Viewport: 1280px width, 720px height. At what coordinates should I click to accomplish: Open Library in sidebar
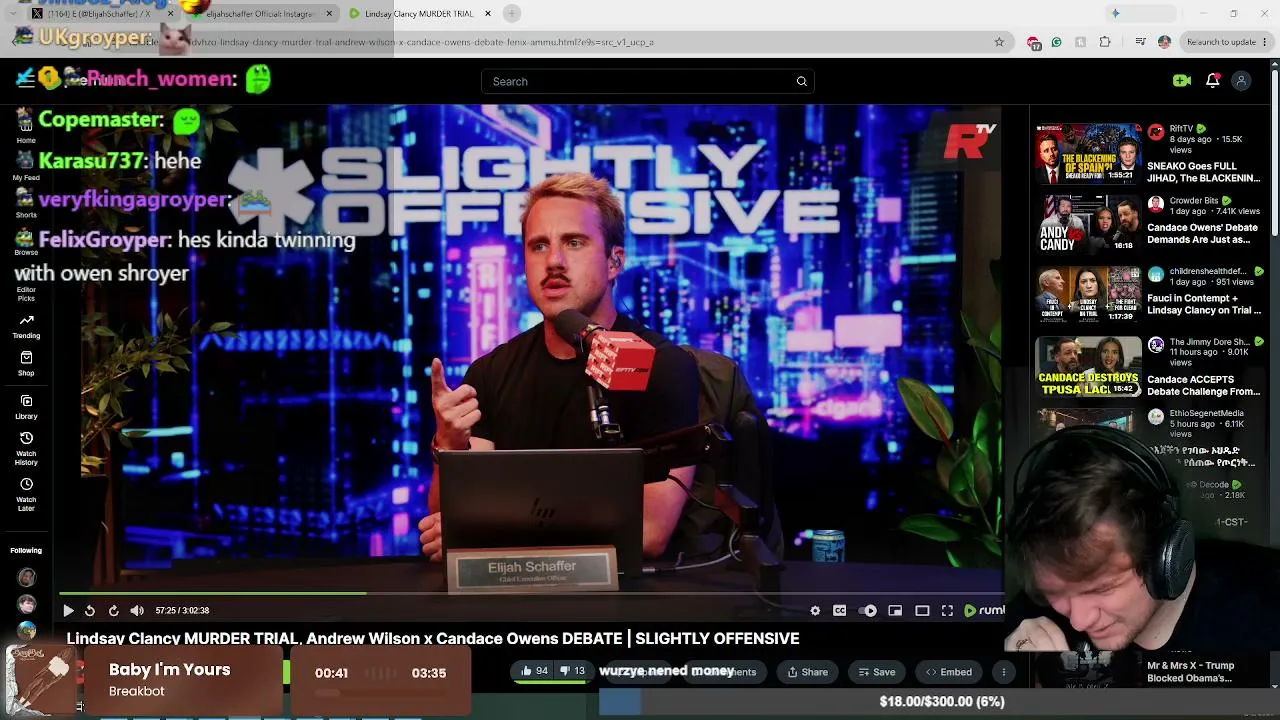[x=26, y=407]
